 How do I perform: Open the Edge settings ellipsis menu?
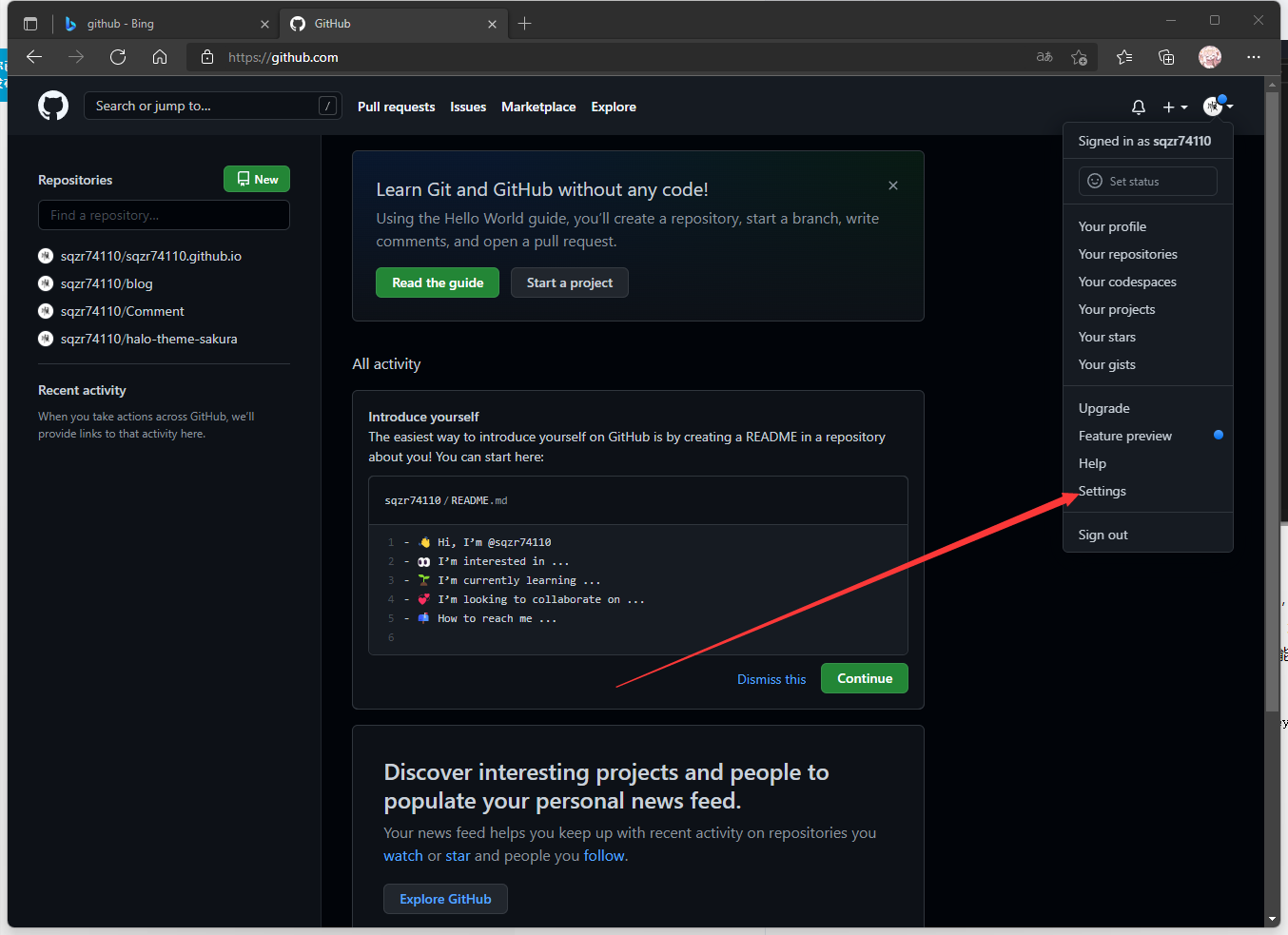point(1254,57)
